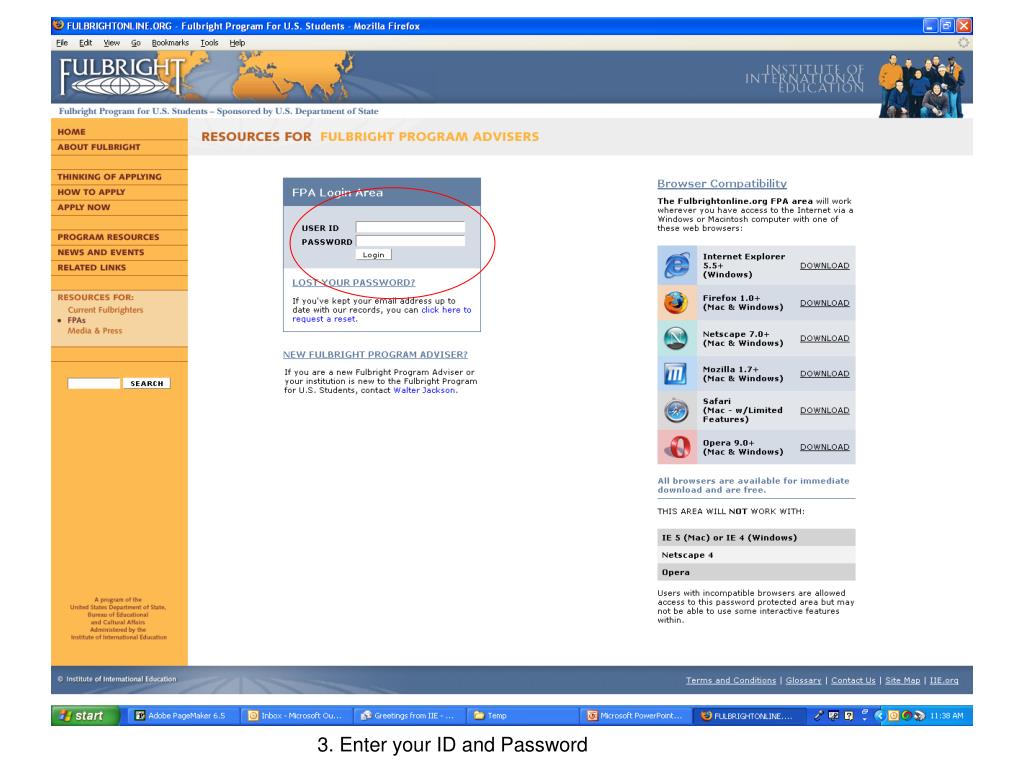Open THINKING OF APPLYING sidebar item
Screen dimensions: 1024x768
109,177
